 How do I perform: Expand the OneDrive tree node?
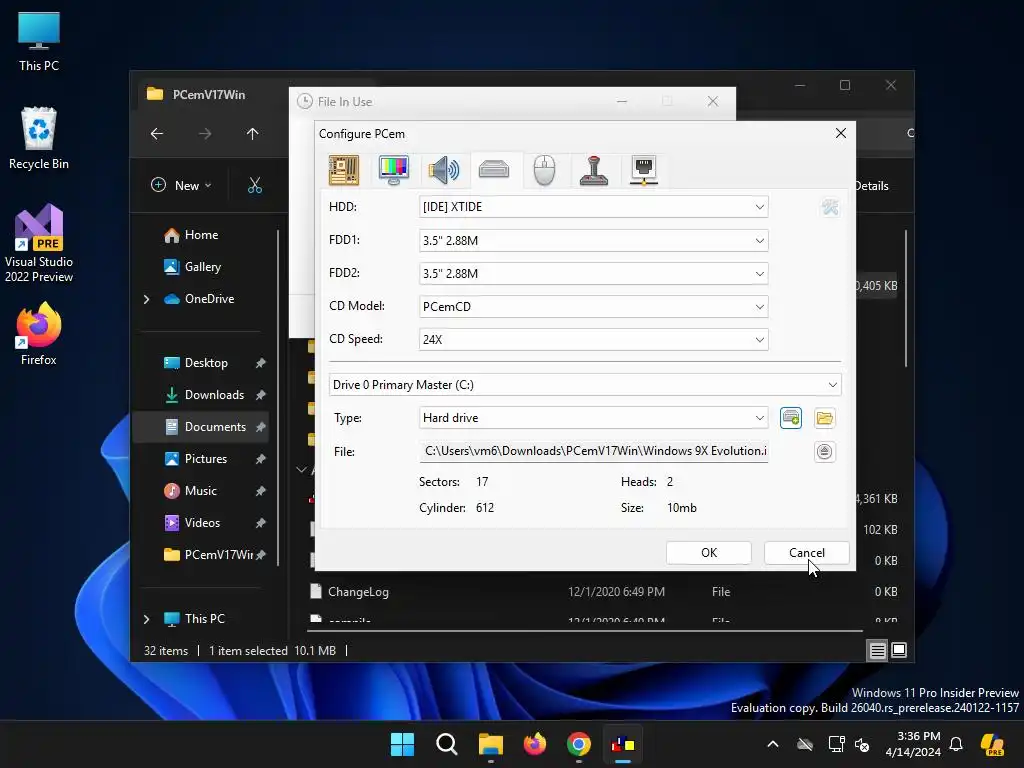(146, 299)
